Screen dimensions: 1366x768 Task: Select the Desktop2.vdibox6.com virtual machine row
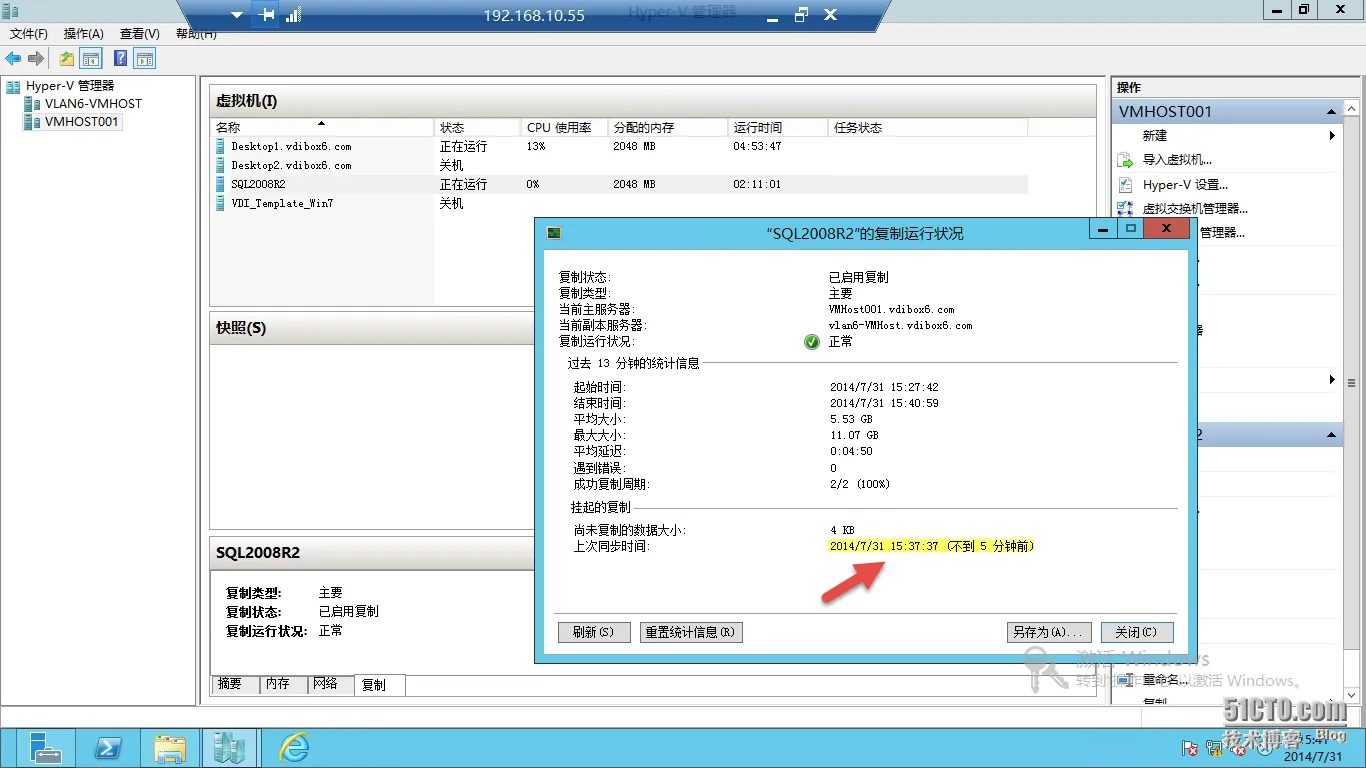tap(620, 165)
